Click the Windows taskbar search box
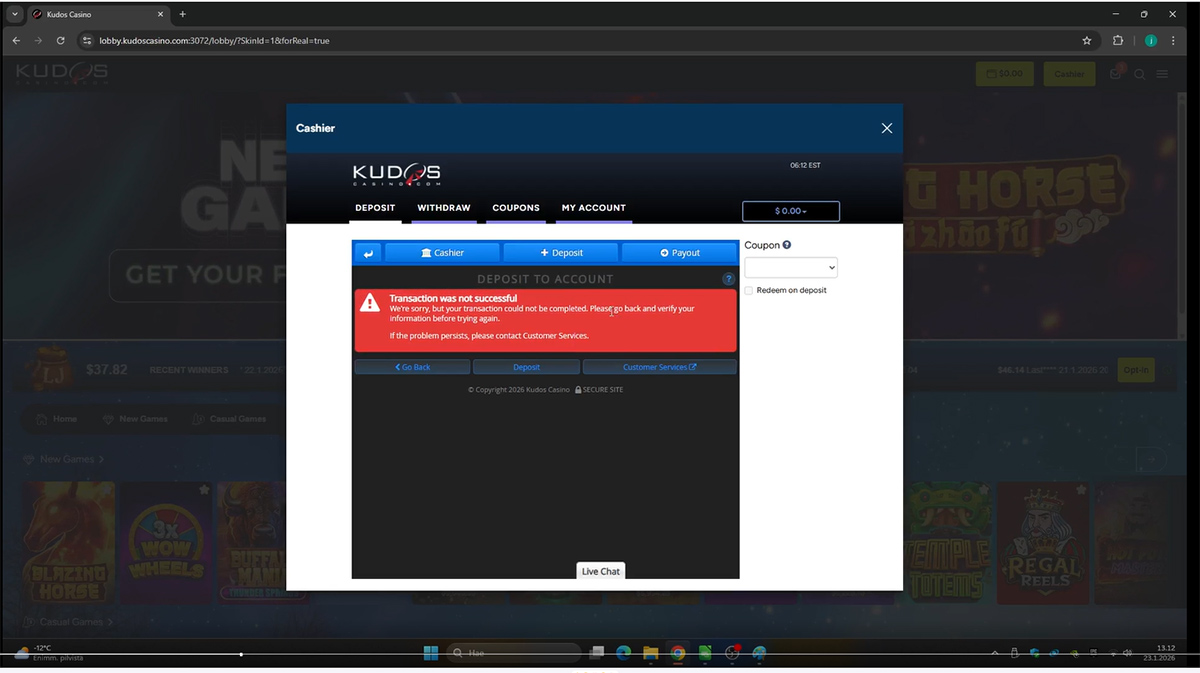 [x=514, y=653]
